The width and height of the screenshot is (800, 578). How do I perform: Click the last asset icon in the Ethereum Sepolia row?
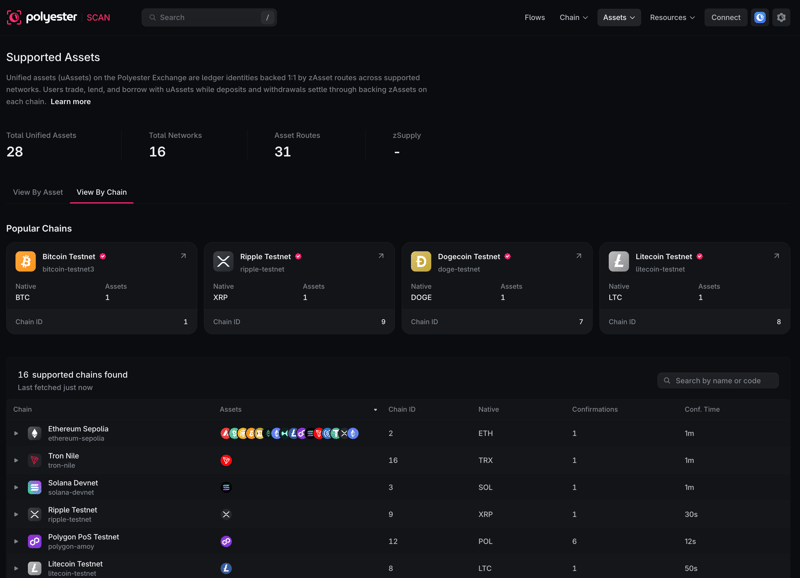pyautogui.click(x=353, y=433)
